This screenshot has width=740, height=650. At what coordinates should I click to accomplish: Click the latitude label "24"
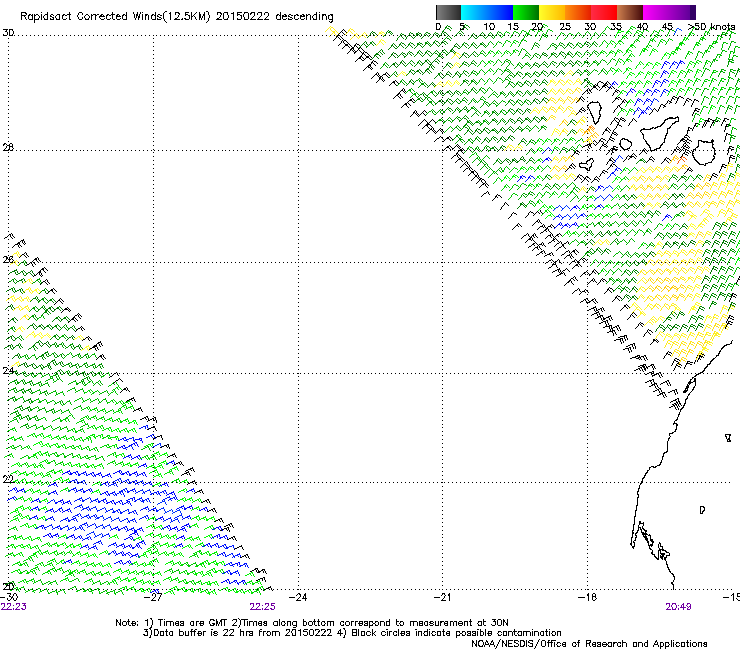point(8,371)
